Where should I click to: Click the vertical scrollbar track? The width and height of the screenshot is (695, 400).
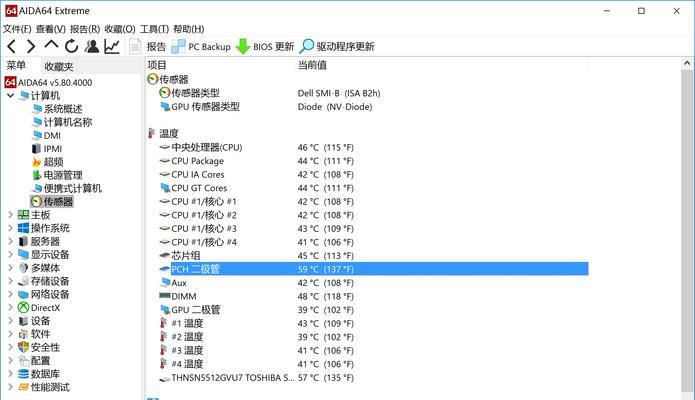[687, 231]
